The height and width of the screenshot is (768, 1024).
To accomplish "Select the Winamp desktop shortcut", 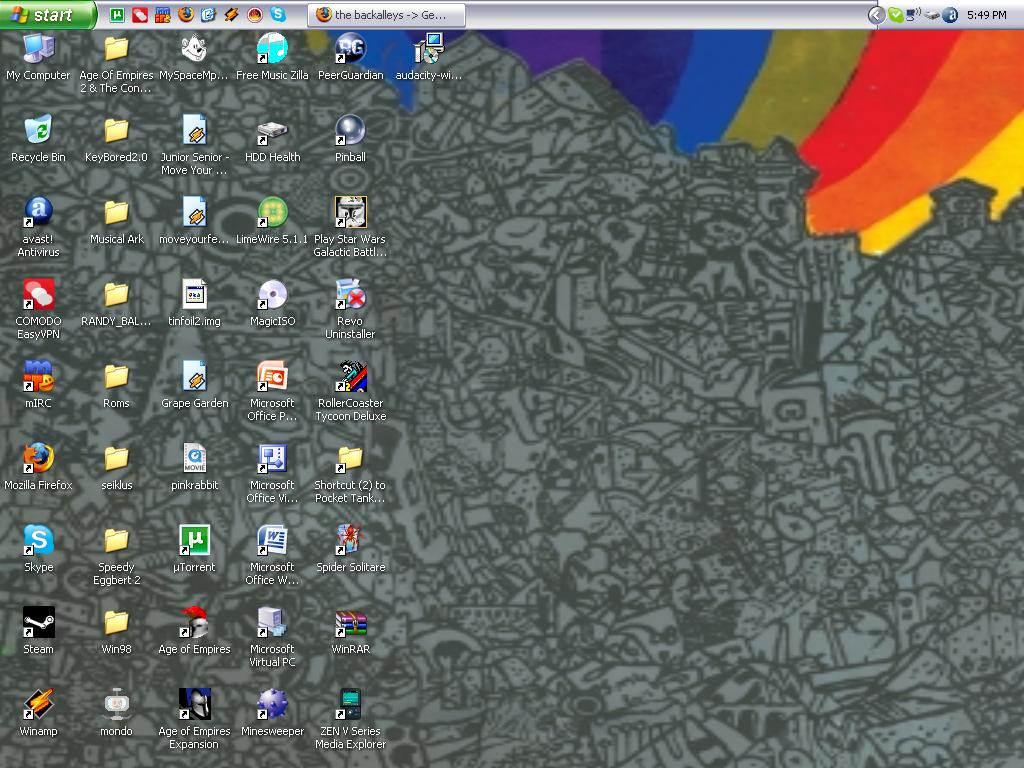I will [x=38, y=704].
